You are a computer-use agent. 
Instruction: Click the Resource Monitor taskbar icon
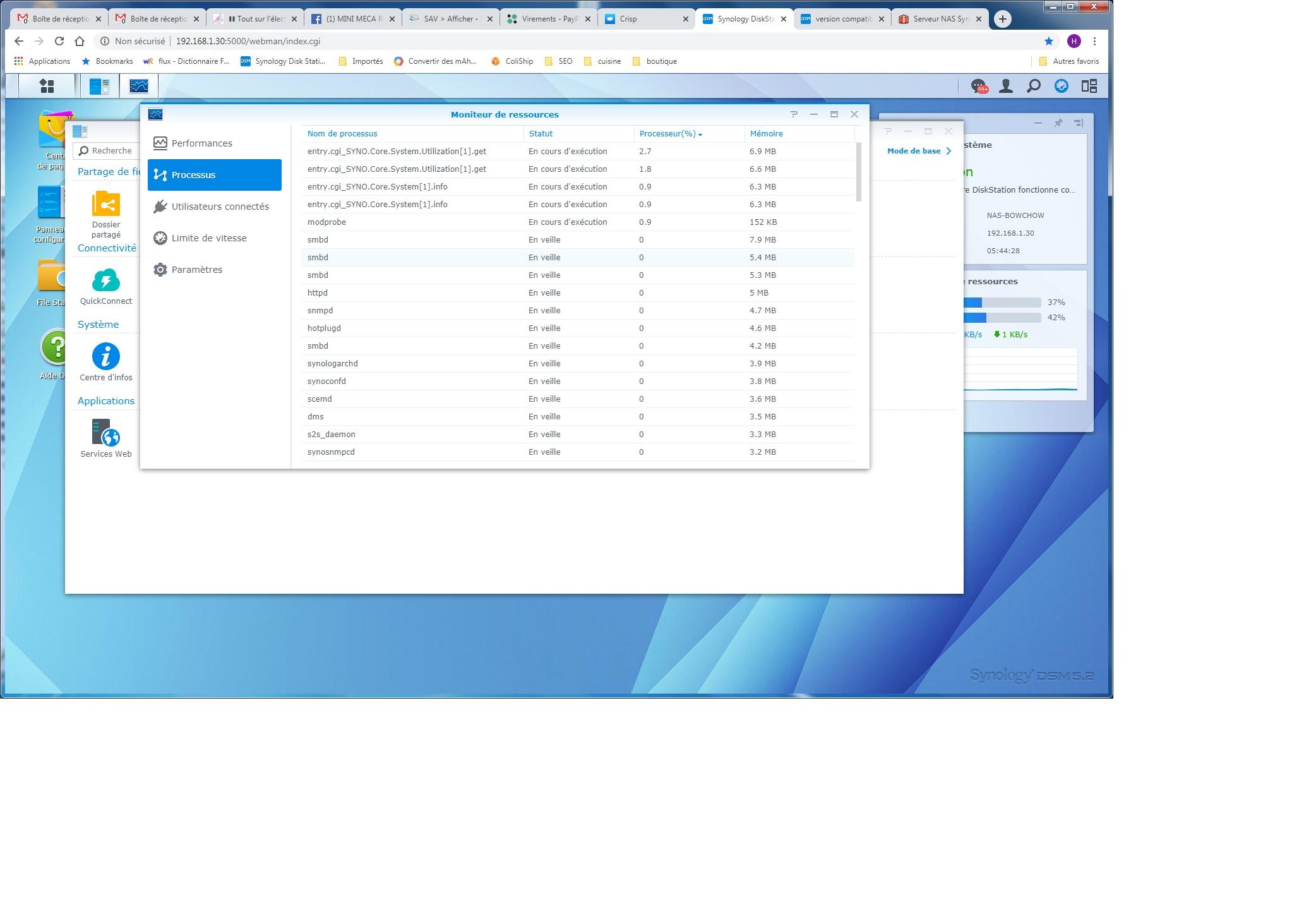coord(138,86)
